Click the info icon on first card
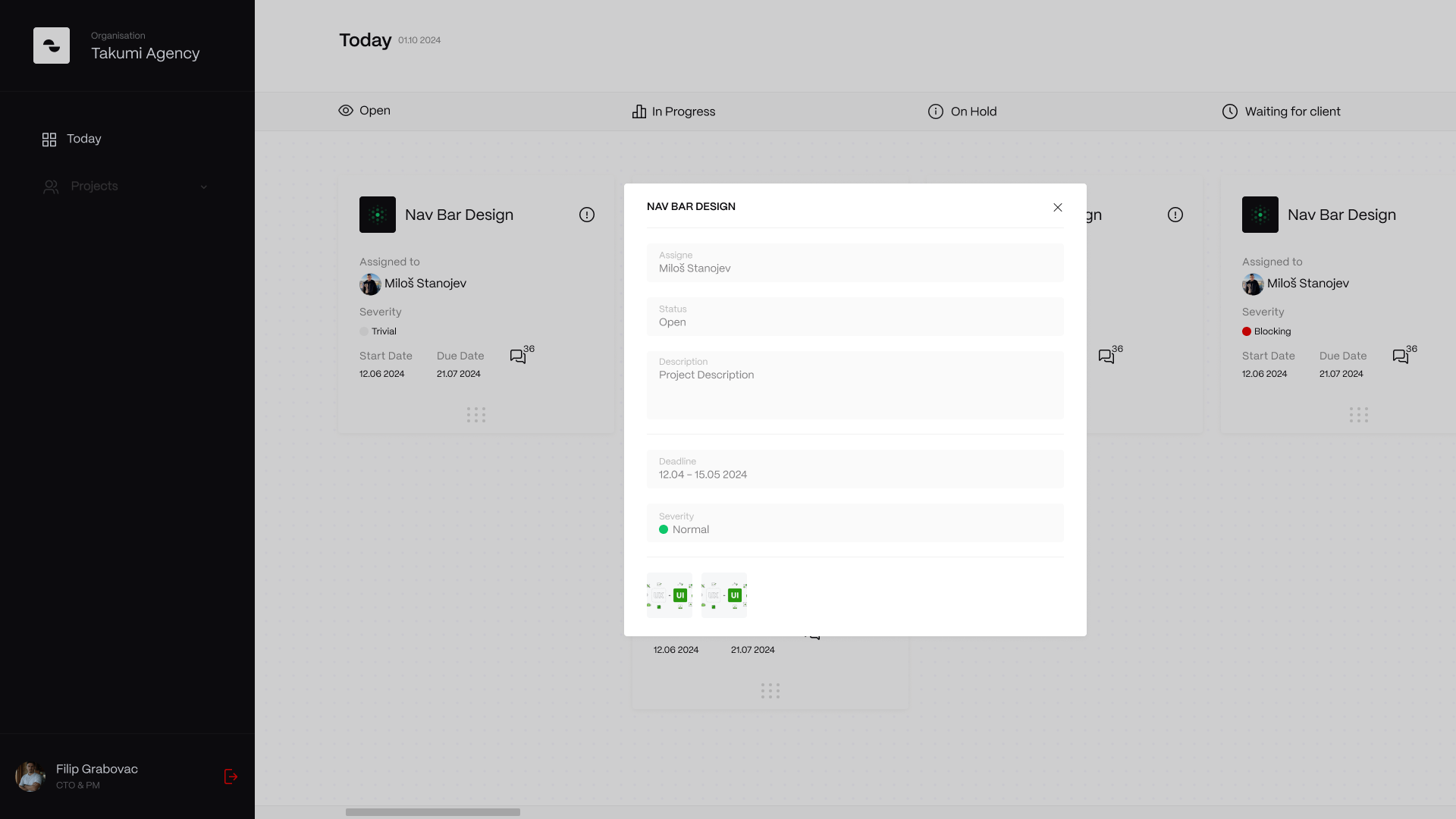 587,215
